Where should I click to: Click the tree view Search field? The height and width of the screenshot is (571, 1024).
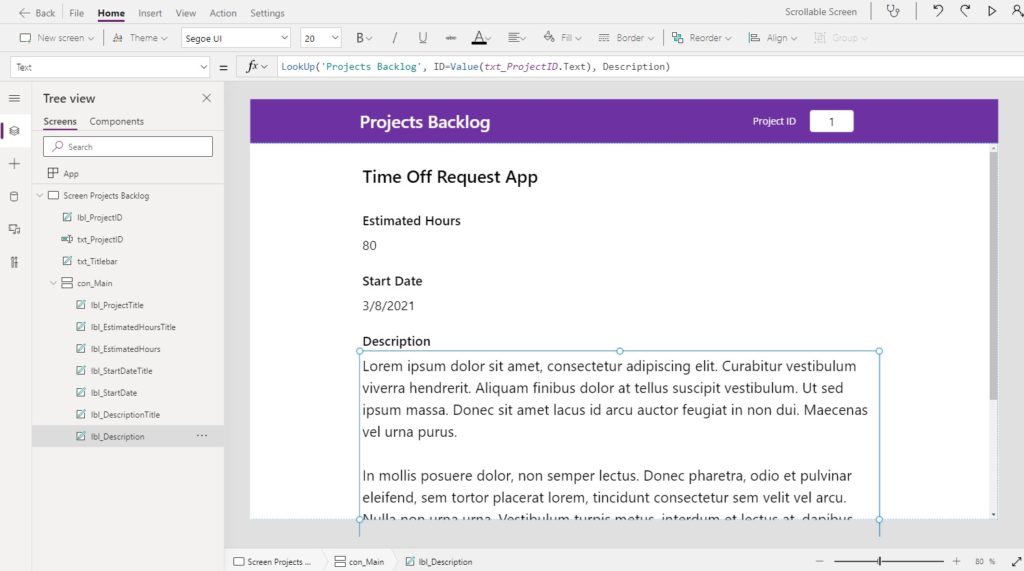pyautogui.click(x=128, y=146)
